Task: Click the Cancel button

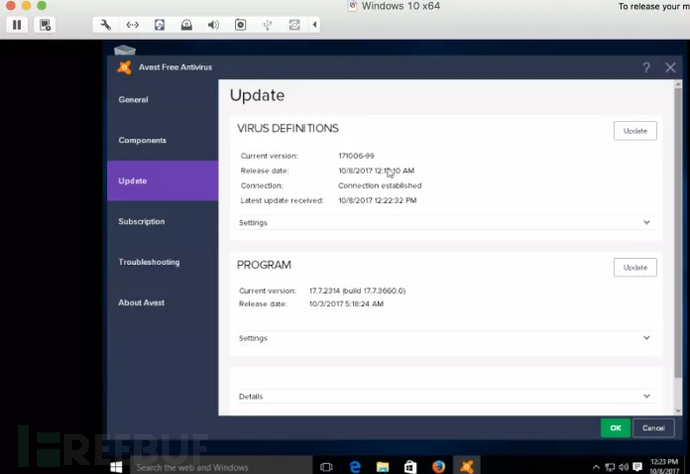Action: (x=653, y=428)
